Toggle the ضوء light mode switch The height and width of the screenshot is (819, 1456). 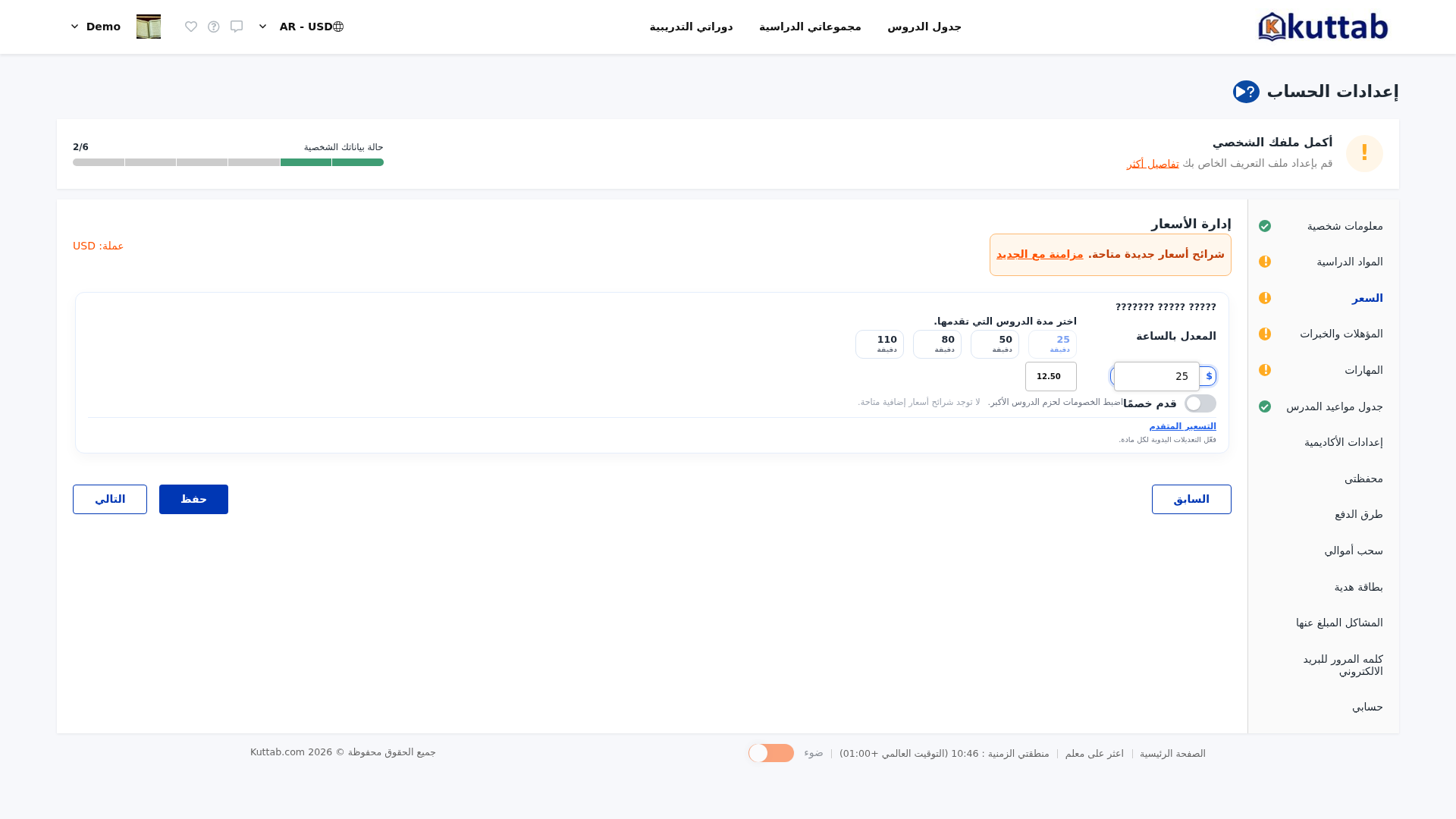click(x=771, y=753)
